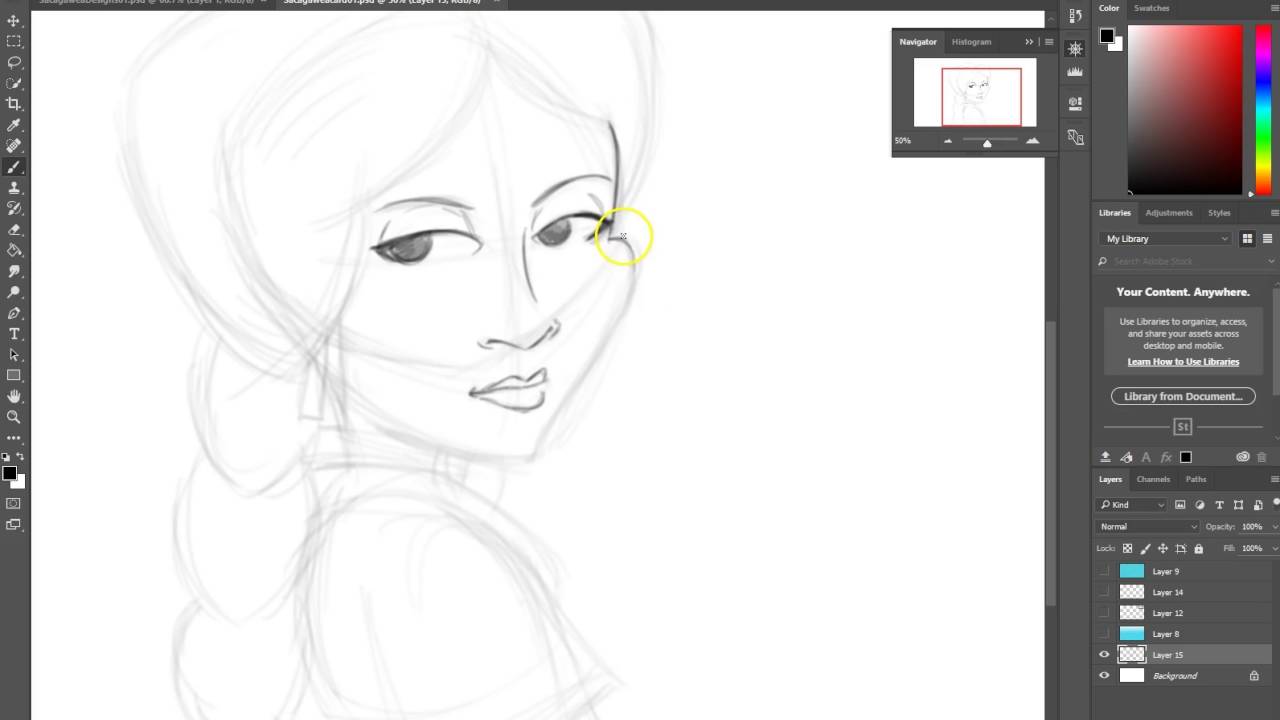This screenshot has width=1280, height=720.
Task: Hide the Background layer eye icon
Action: point(1104,676)
